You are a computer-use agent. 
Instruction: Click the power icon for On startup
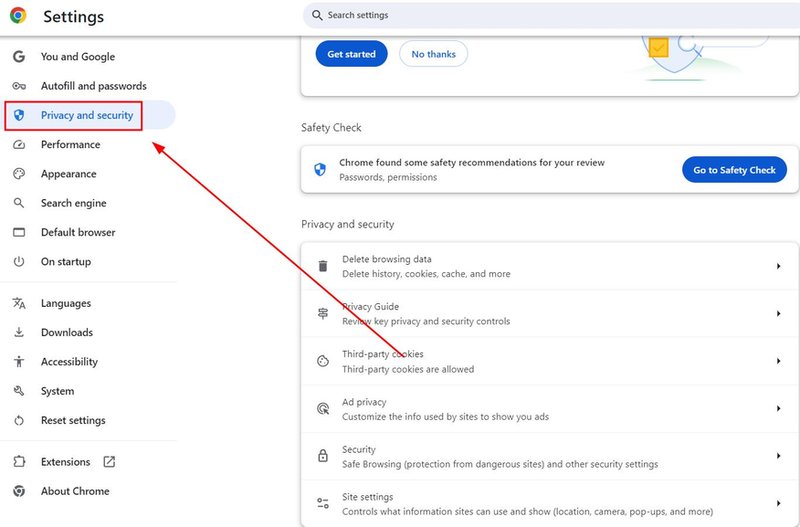(19, 262)
